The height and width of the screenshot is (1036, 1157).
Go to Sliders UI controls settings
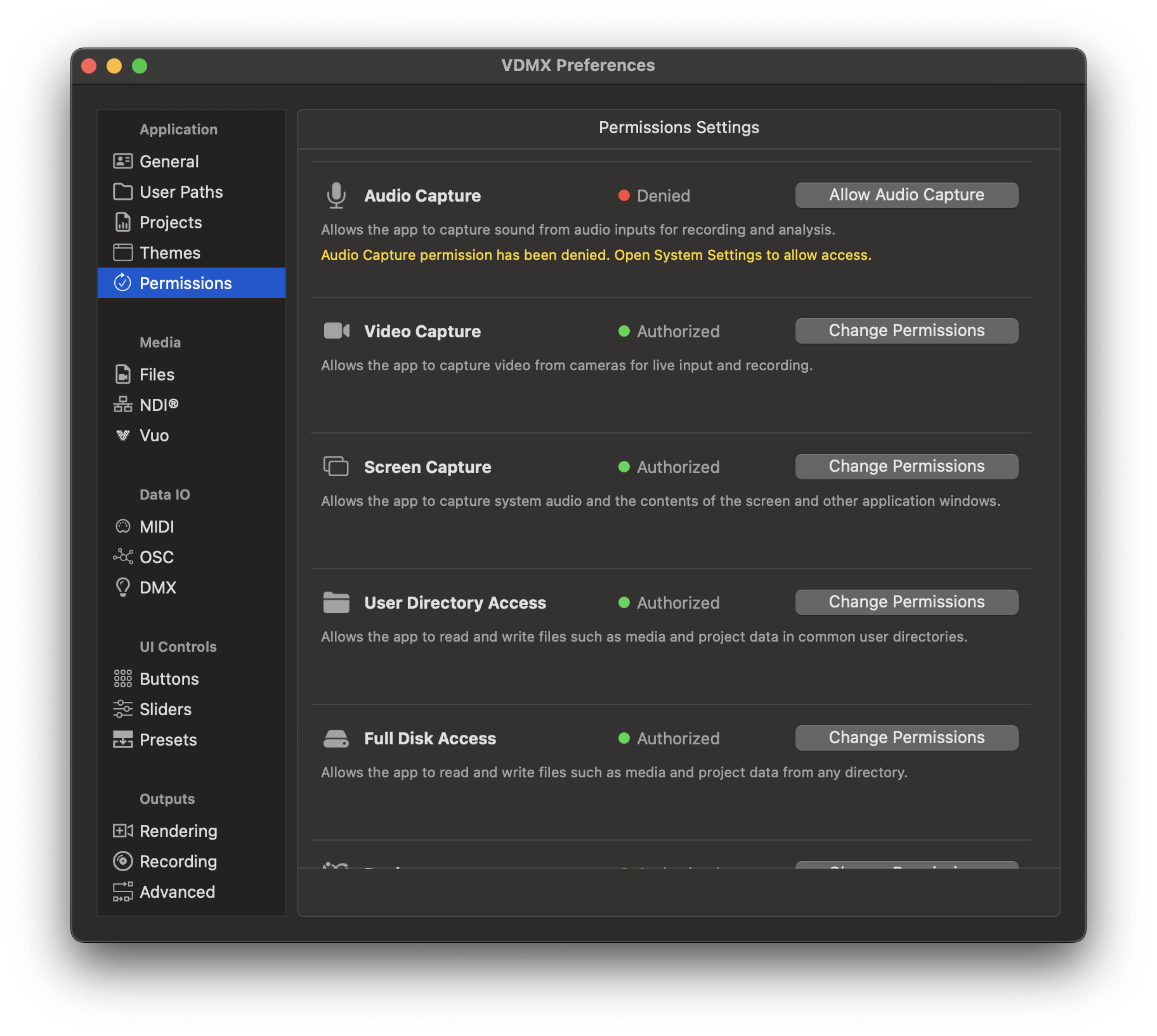point(192,709)
